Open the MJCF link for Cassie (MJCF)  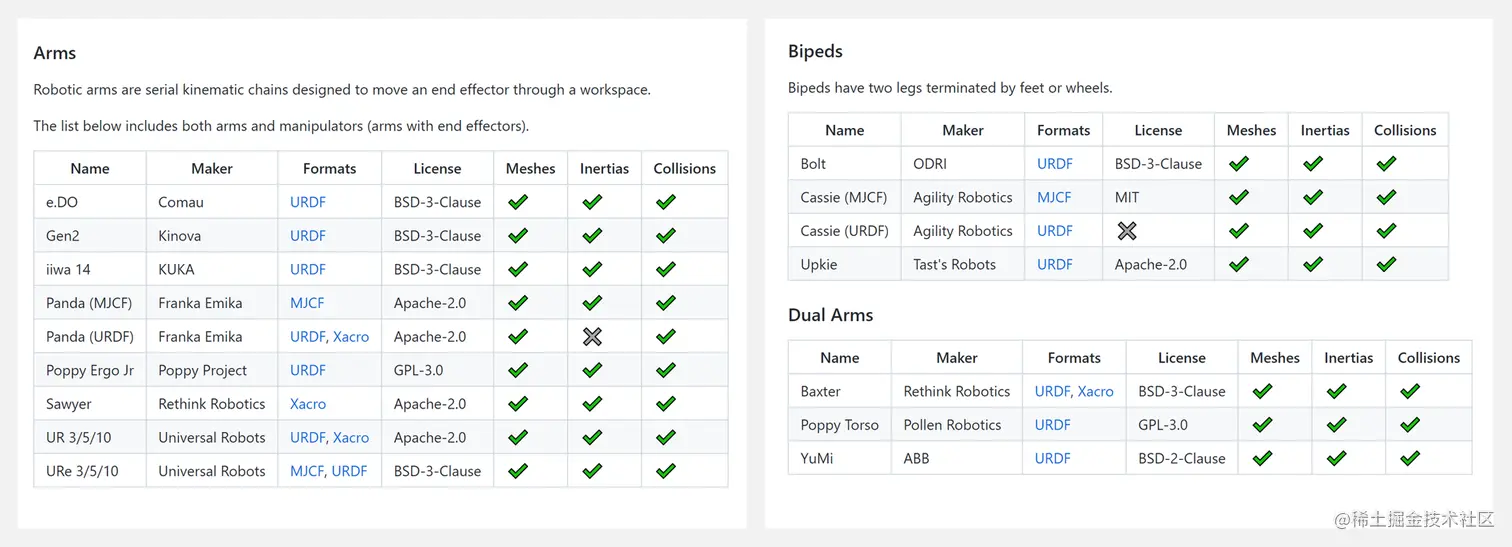[1054, 198]
